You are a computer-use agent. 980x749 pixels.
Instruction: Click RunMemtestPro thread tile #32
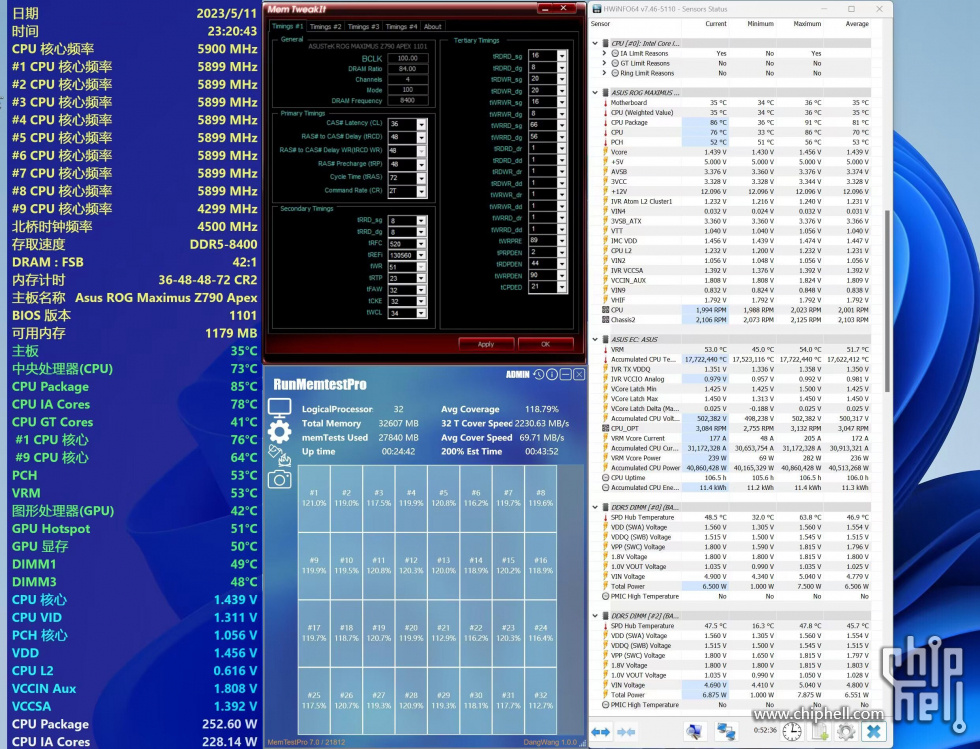[x=541, y=700]
